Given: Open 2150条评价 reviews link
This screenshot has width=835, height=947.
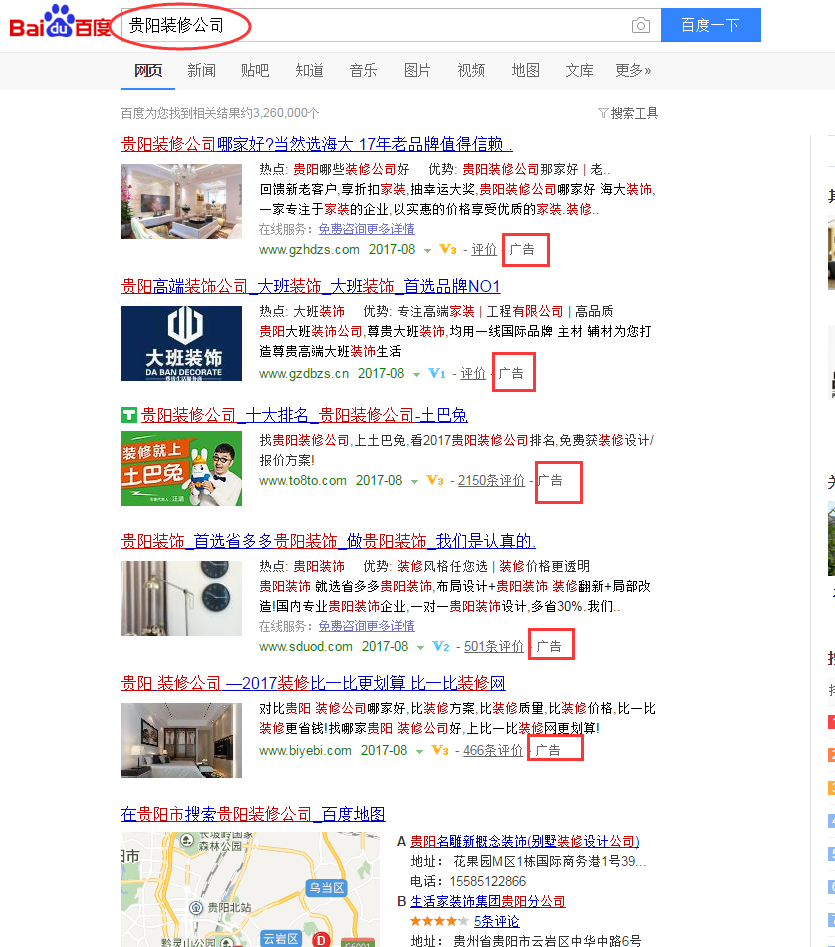Looking at the screenshot, I should click(x=491, y=481).
